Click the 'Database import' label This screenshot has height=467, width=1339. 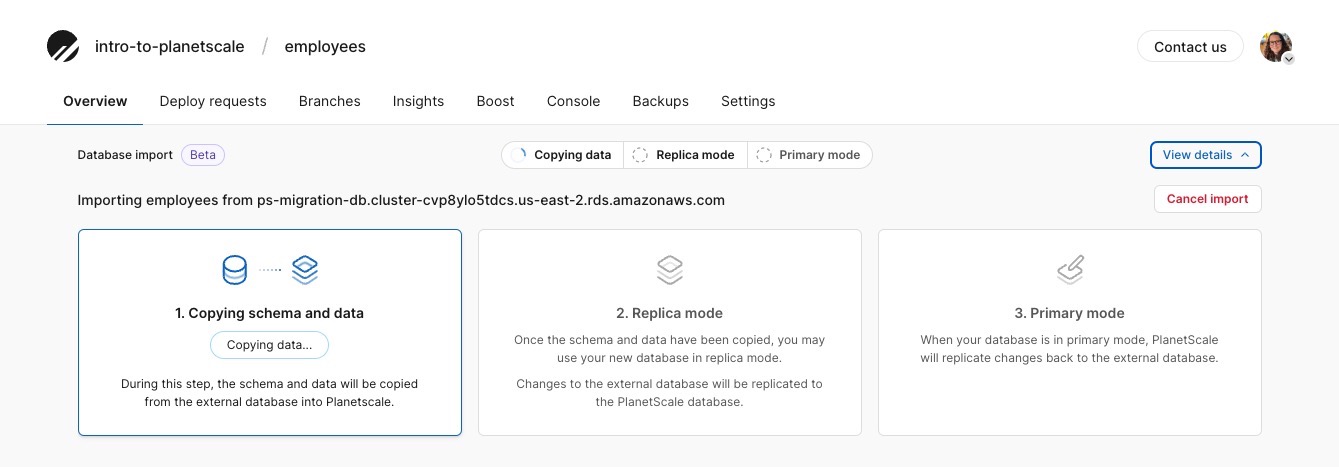(125, 155)
